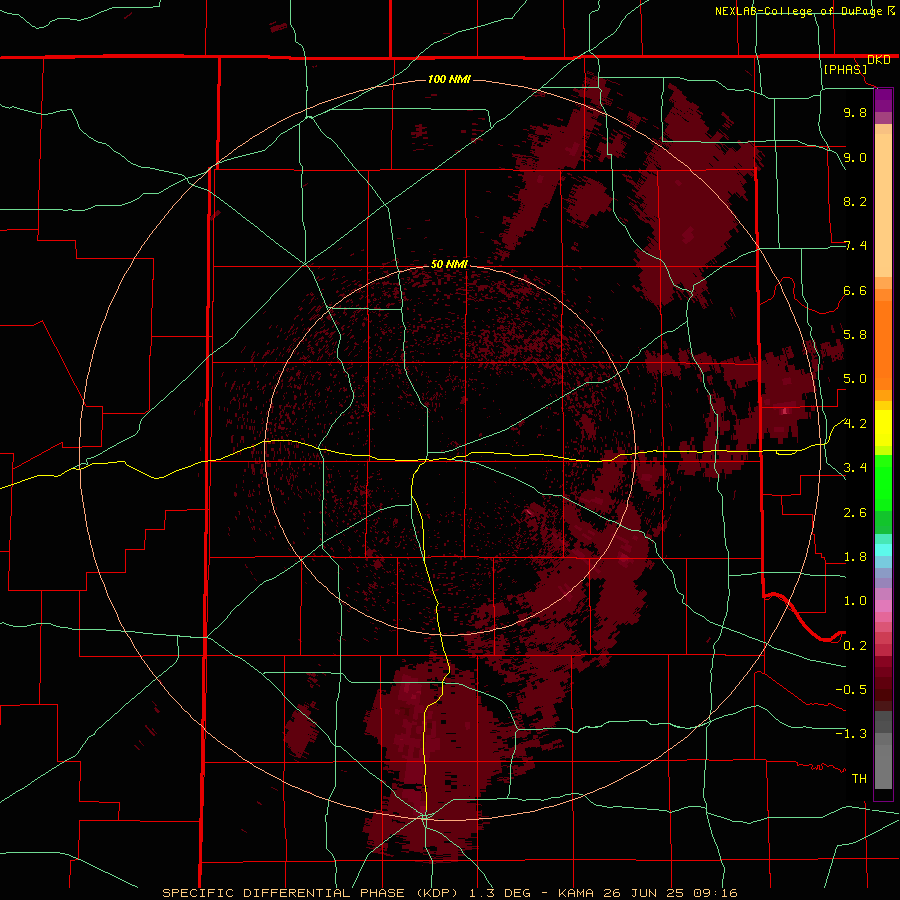Click the 1.0 scale label

pyautogui.click(x=855, y=601)
